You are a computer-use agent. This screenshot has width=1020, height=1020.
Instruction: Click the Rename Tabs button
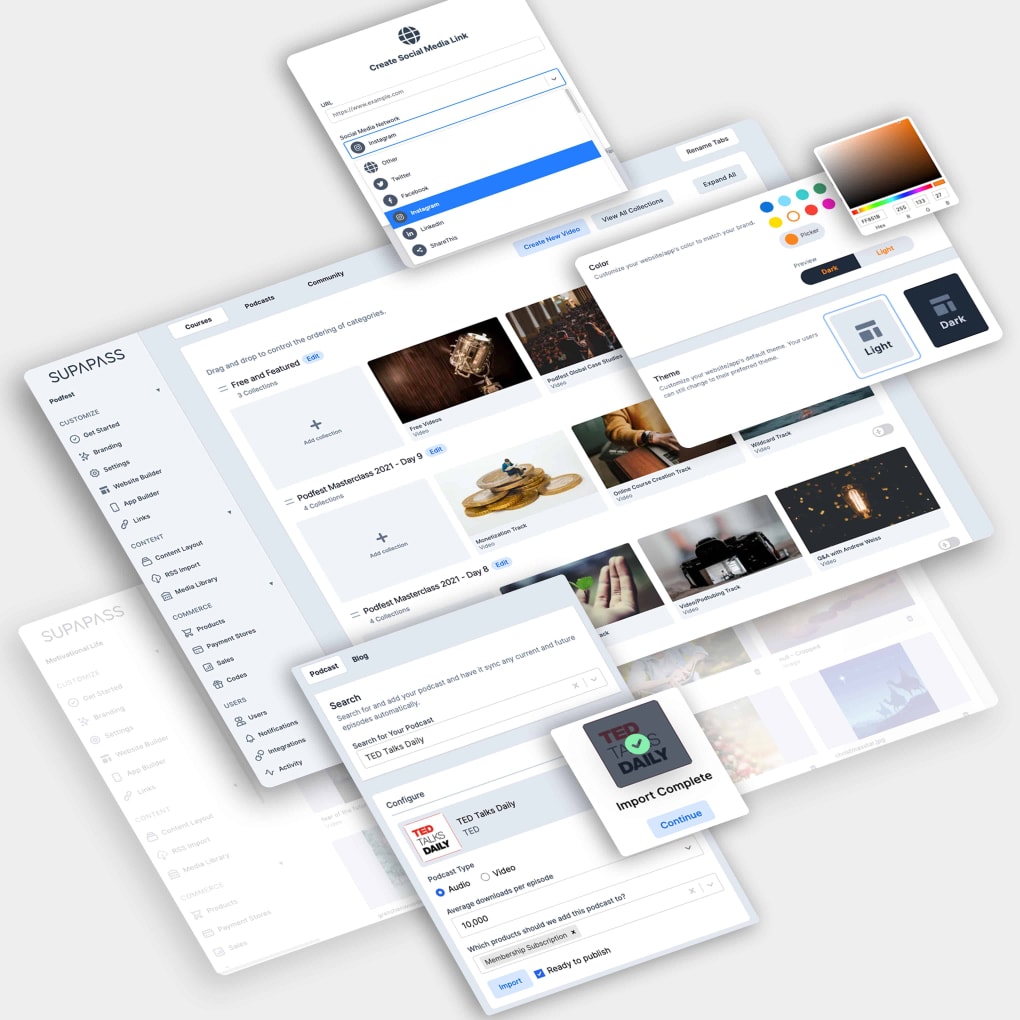point(707,145)
